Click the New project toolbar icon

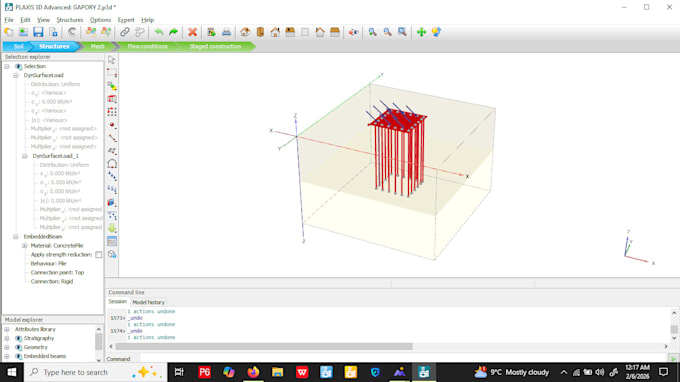tap(9, 32)
